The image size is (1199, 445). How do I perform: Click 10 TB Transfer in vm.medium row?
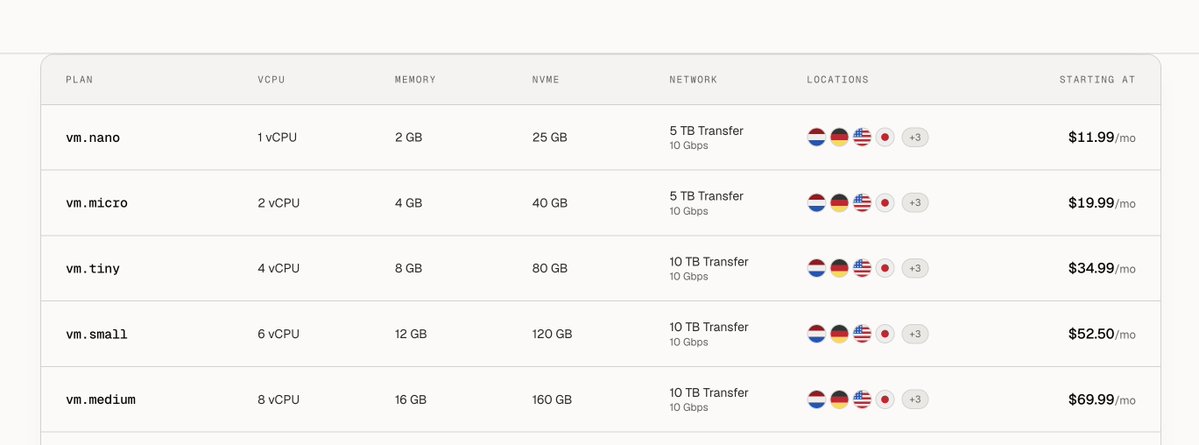click(x=709, y=392)
